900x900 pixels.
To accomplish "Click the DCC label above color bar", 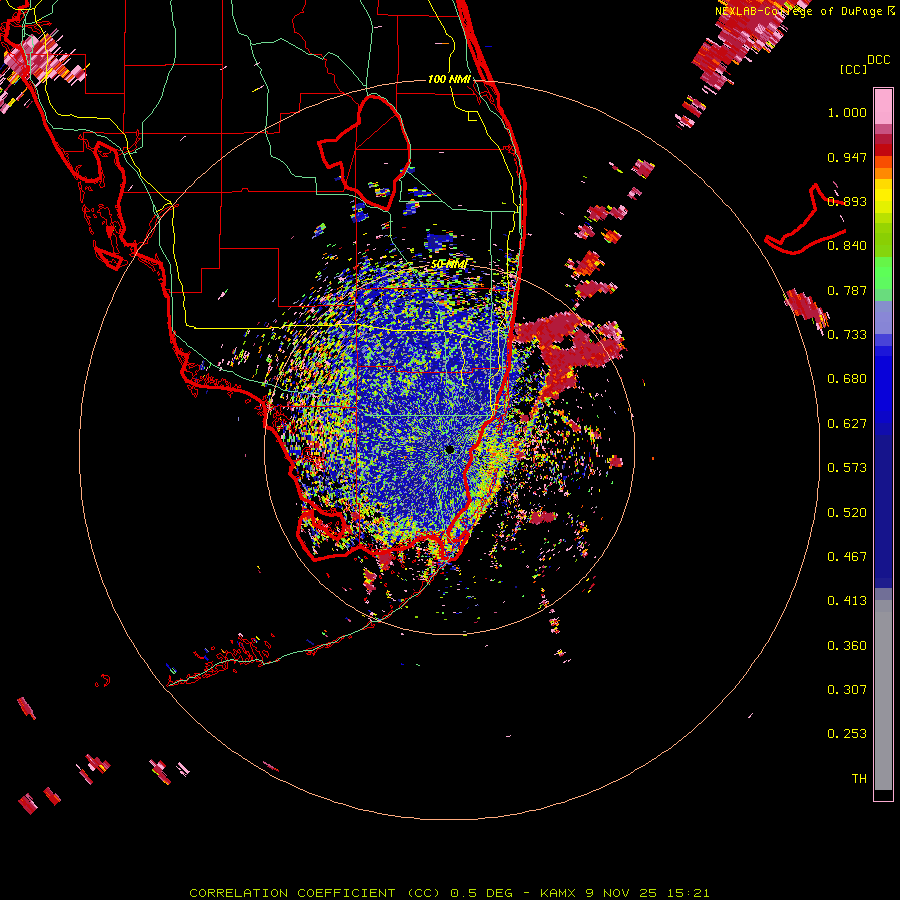I will coord(878,60).
